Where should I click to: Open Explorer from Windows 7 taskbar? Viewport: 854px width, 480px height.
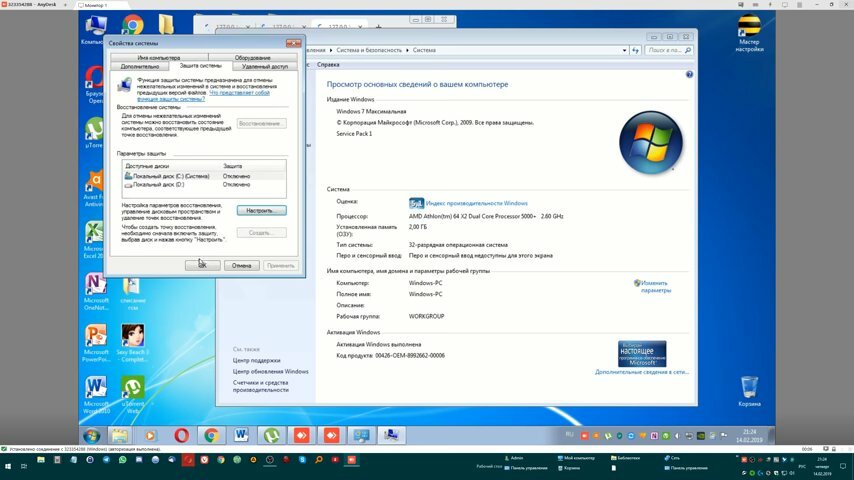[120, 435]
